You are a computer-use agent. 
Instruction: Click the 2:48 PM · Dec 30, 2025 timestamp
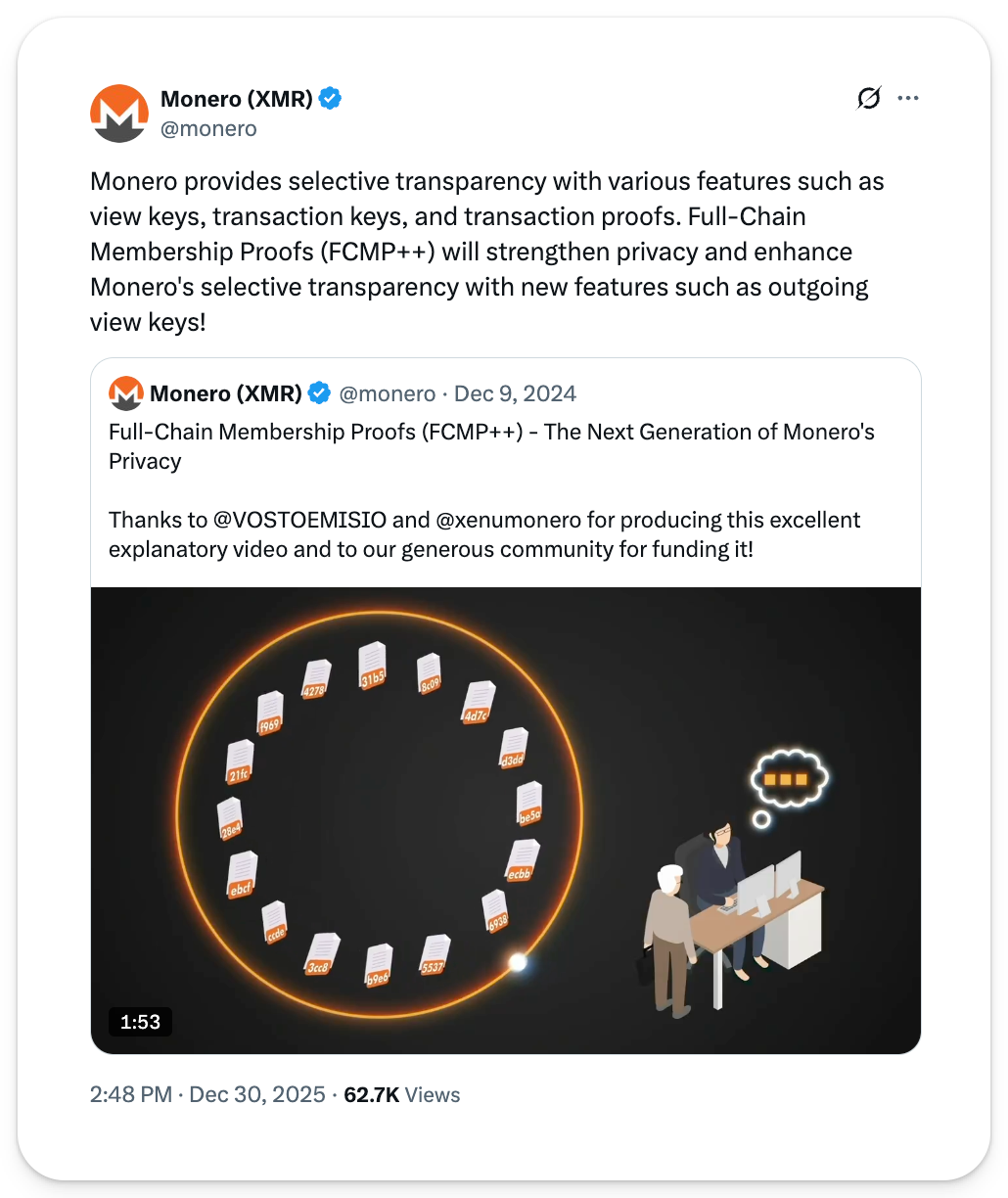pyautogui.click(x=207, y=1094)
